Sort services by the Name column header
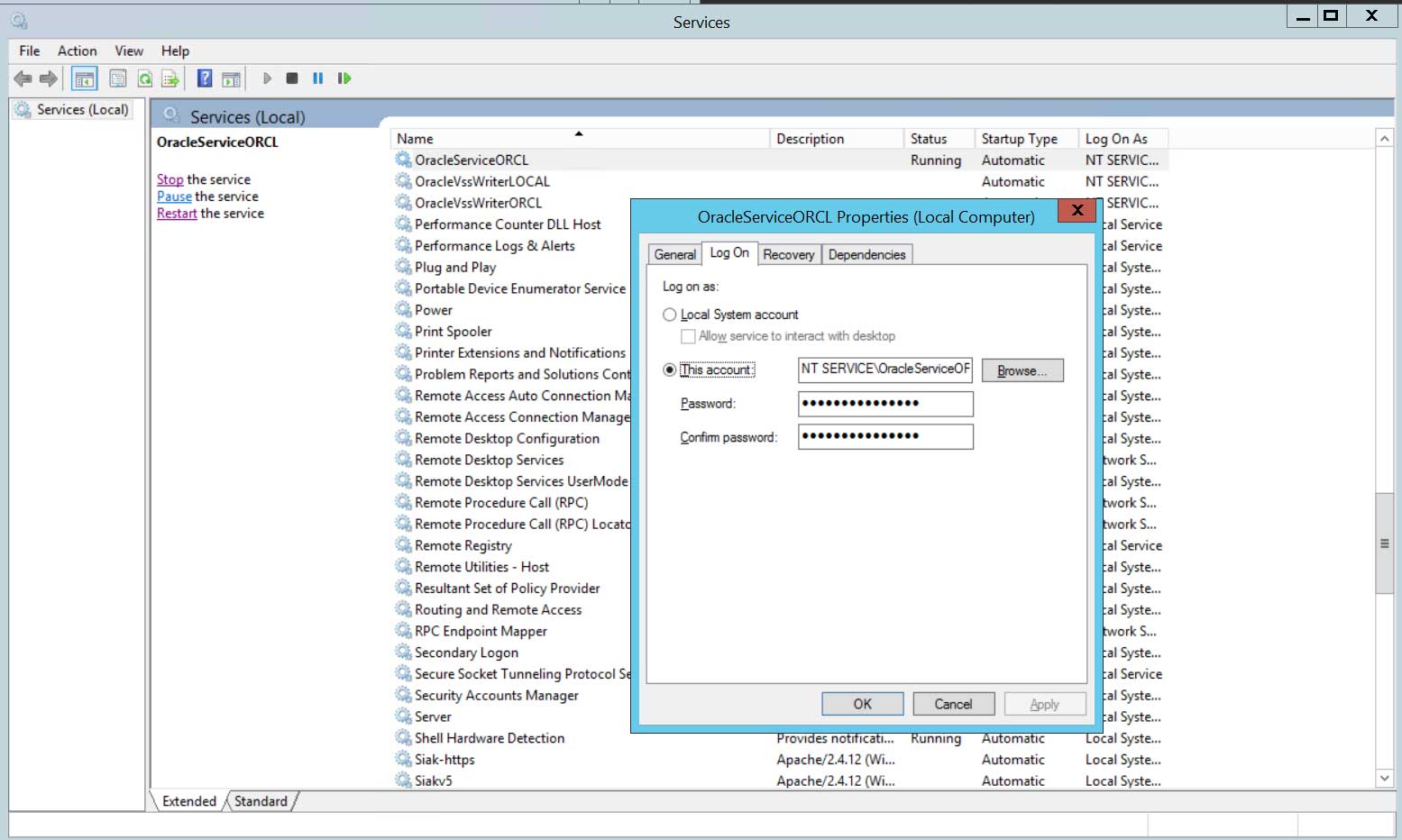 (x=579, y=139)
